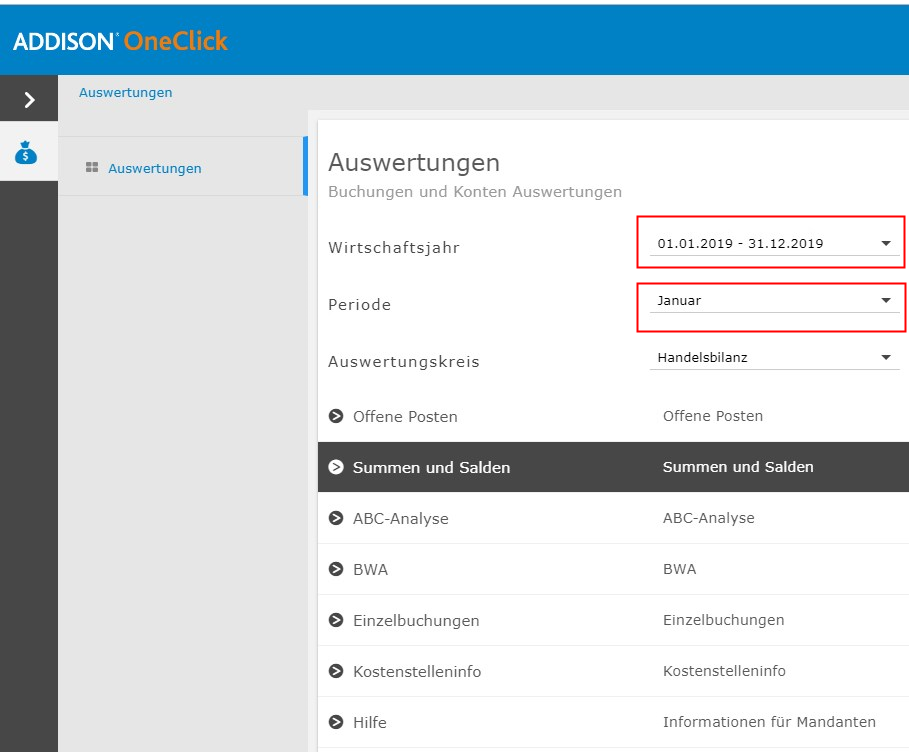Click the arrow icon beside Kostenstelleninfo

336,671
